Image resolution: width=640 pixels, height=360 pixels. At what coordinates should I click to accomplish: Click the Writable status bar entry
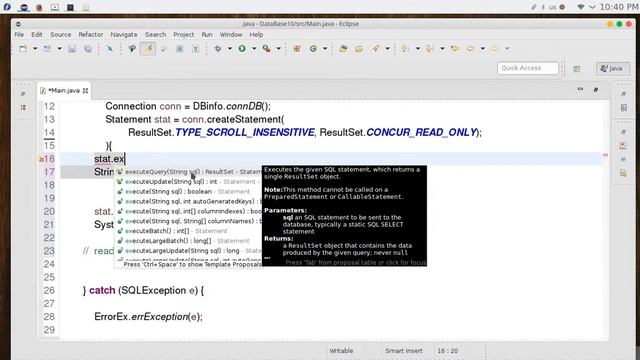coord(341,351)
